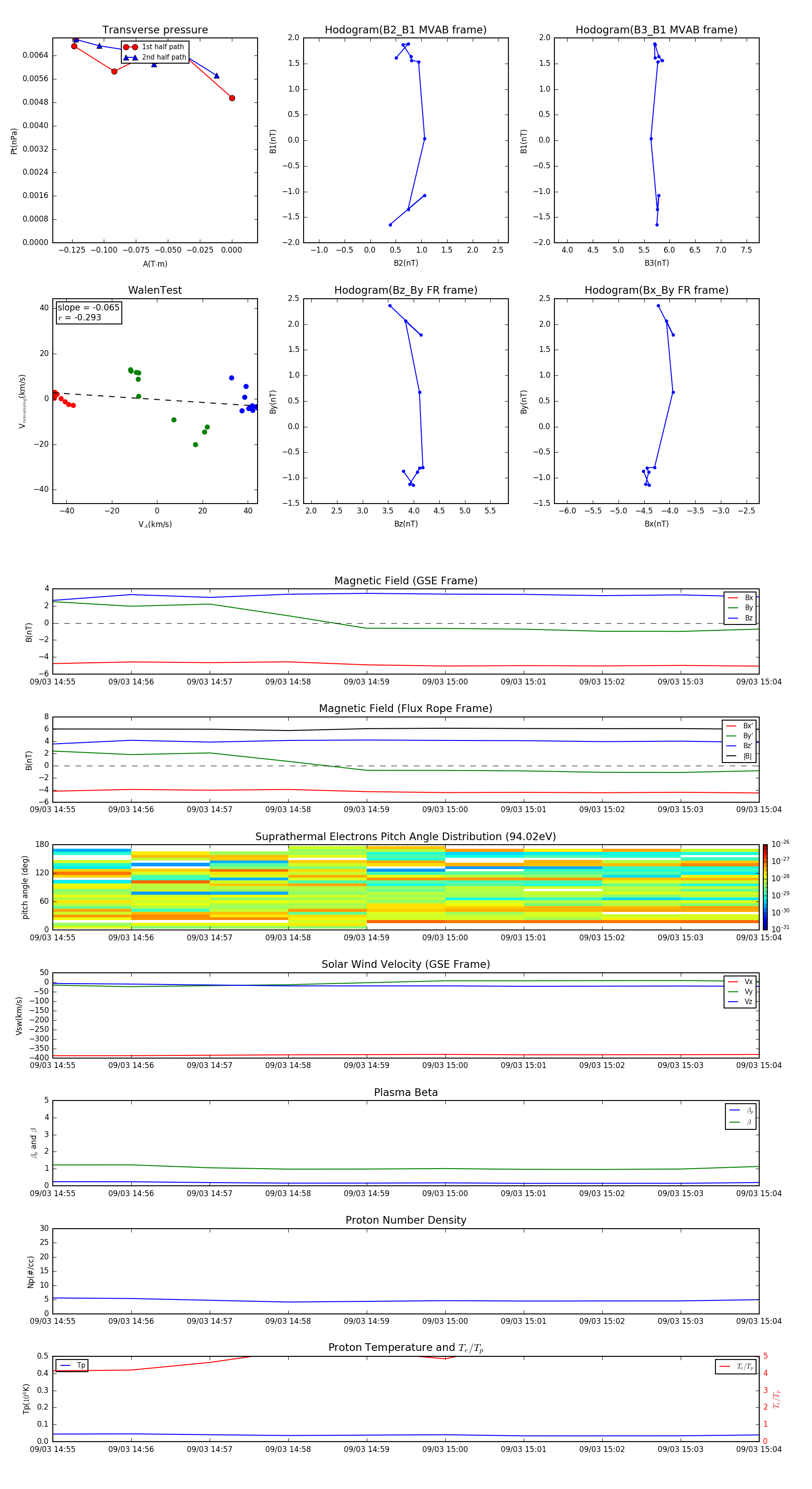
Task: Click the "Magnetic Field (Flux Rope Frame)" title
Action: [406, 709]
